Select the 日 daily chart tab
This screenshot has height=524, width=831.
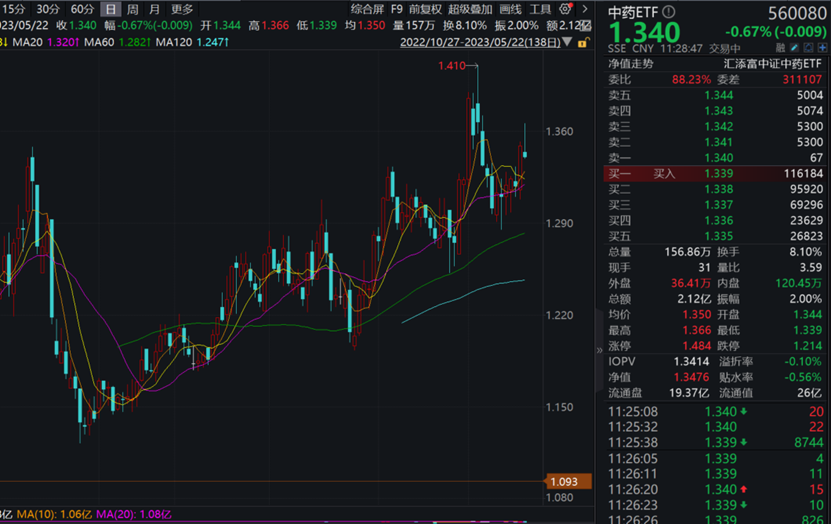(x=110, y=9)
